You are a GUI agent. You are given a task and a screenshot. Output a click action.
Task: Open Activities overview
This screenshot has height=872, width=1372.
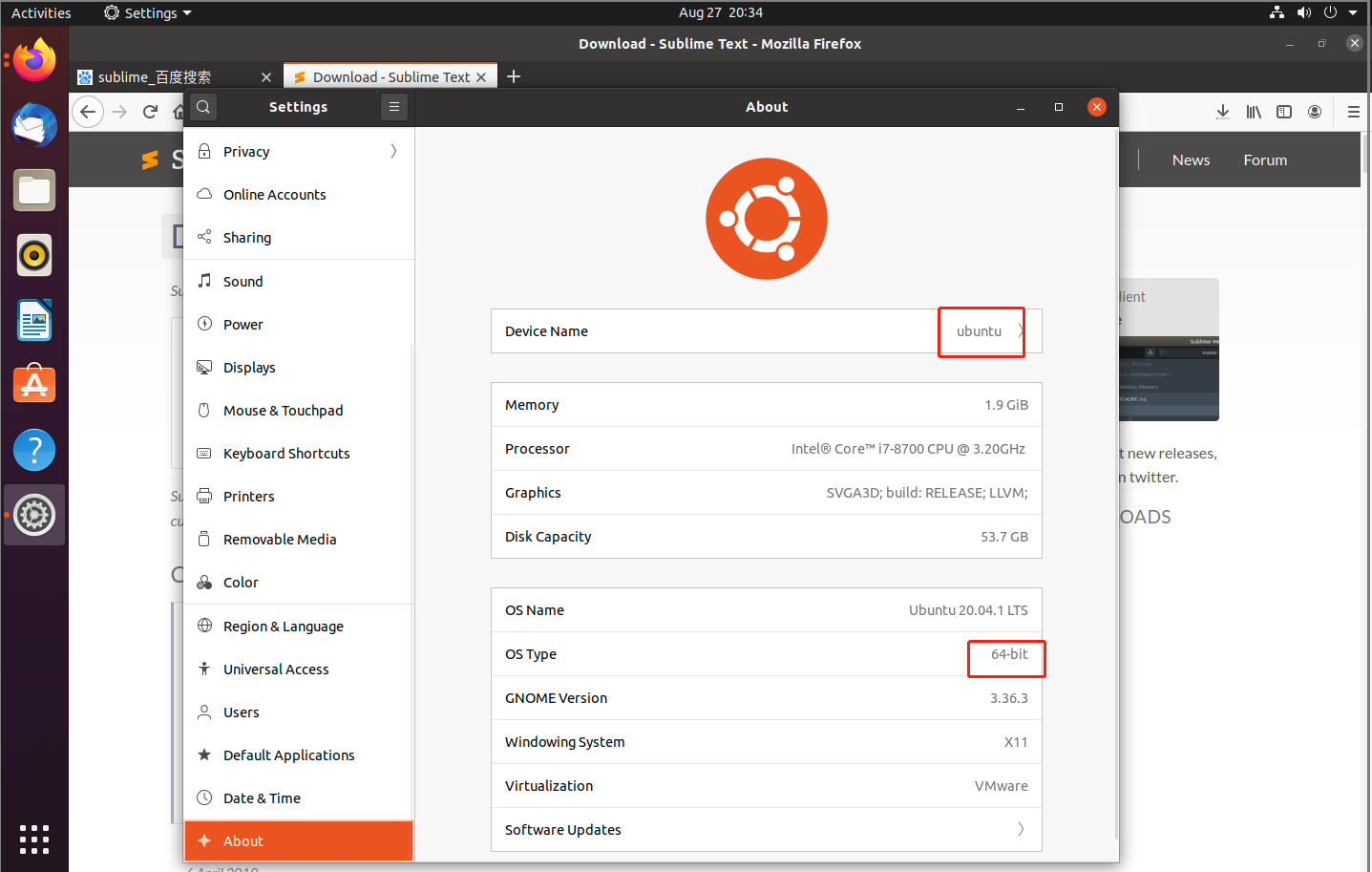click(x=41, y=12)
